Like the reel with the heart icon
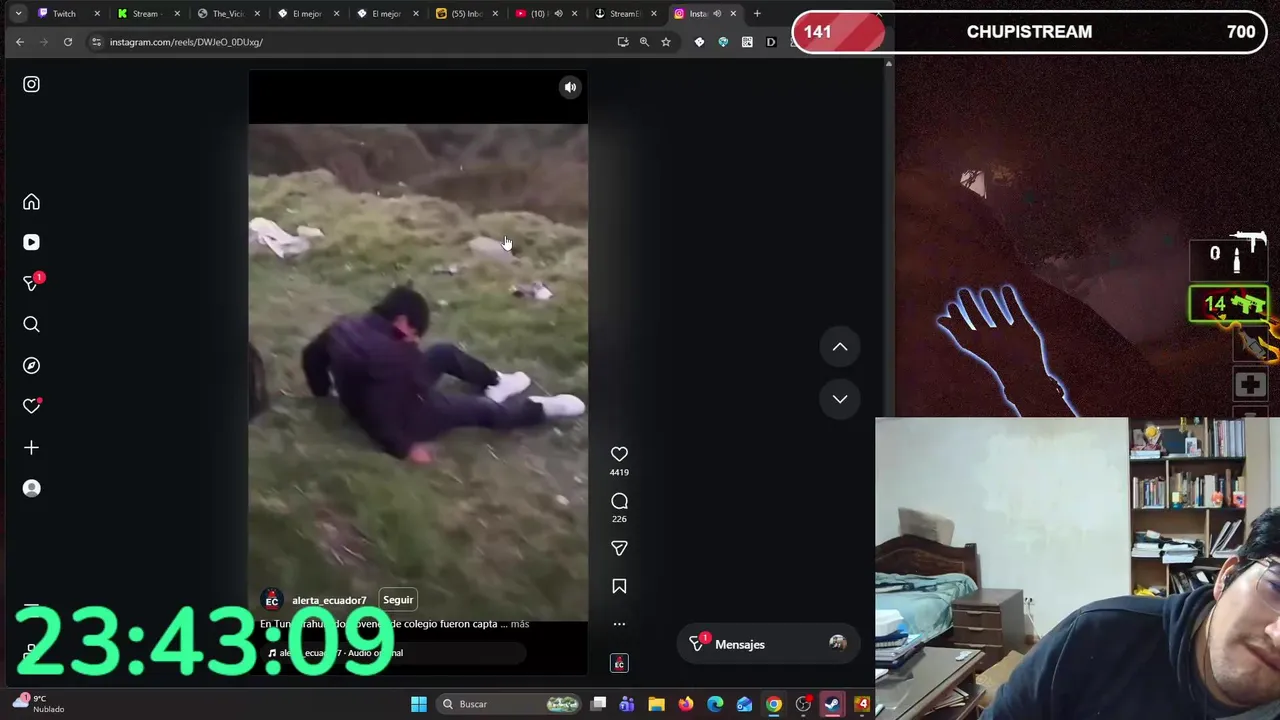Image resolution: width=1280 pixels, height=720 pixels. pos(619,454)
